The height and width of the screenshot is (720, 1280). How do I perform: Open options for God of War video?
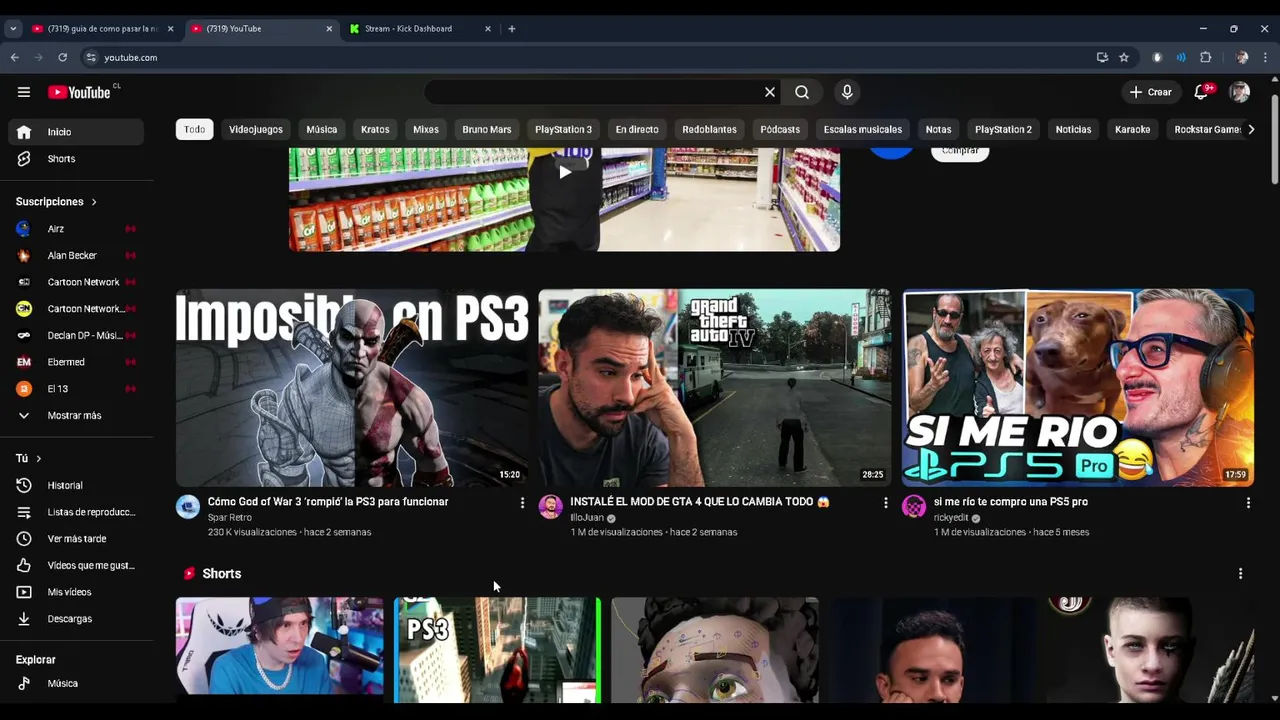[x=522, y=503]
